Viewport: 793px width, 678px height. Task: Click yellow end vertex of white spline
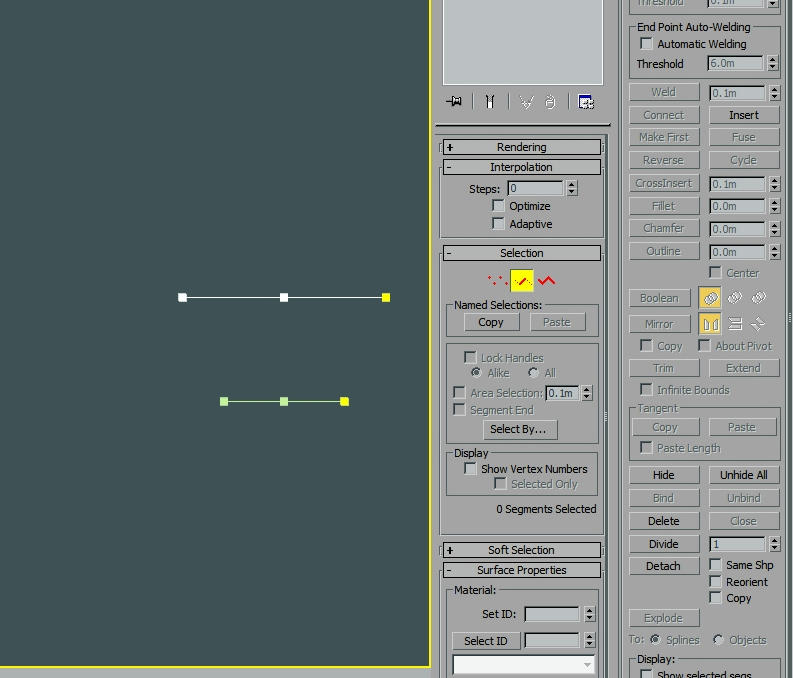[x=386, y=298]
